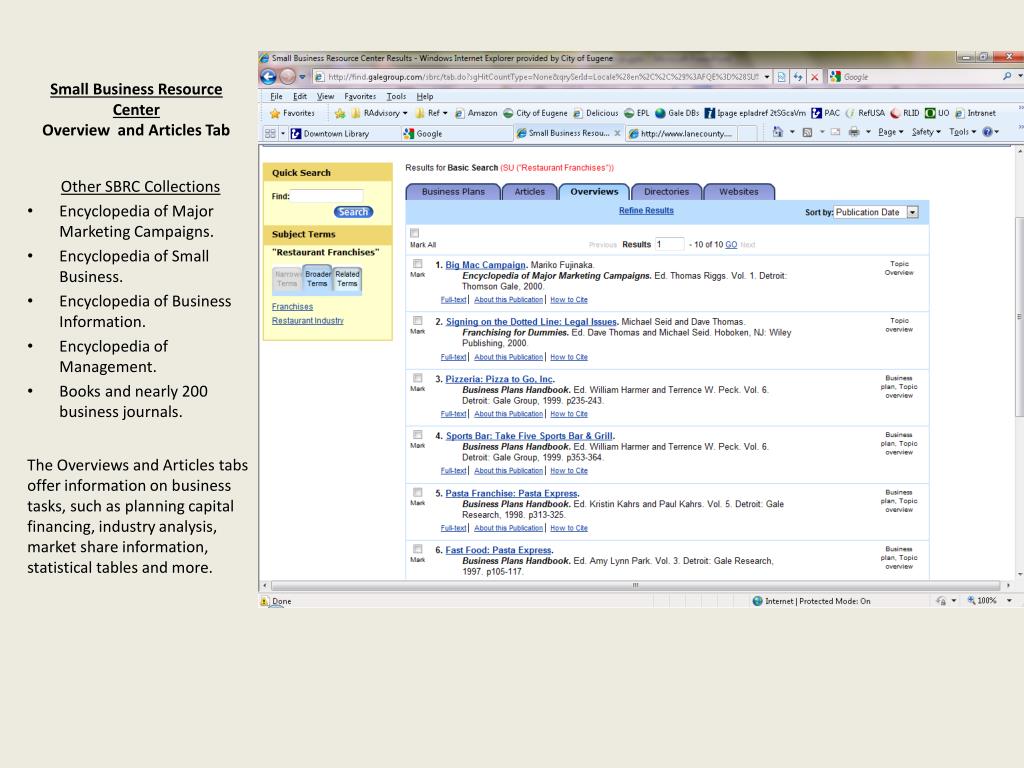The height and width of the screenshot is (768, 1024).
Task: Click the horizontal scrollbar at page bottom
Action: click(635, 585)
